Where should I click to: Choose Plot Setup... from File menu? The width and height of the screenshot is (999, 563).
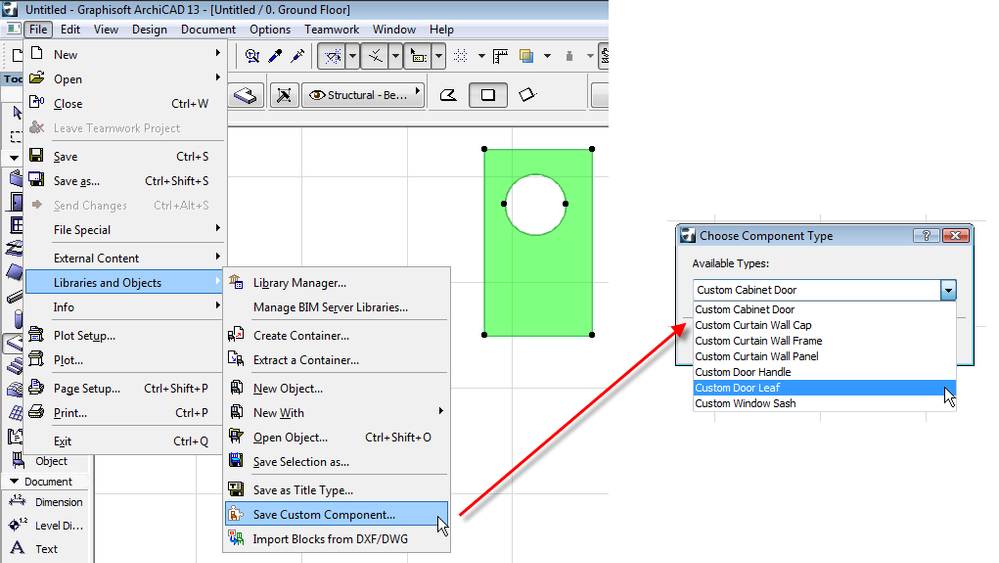click(x=126, y=336)
